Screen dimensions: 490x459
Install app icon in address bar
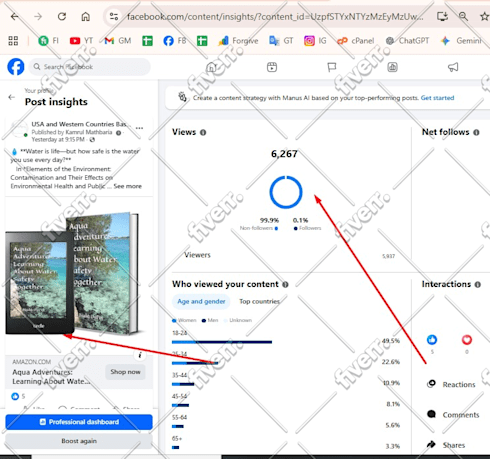point(442,16)
